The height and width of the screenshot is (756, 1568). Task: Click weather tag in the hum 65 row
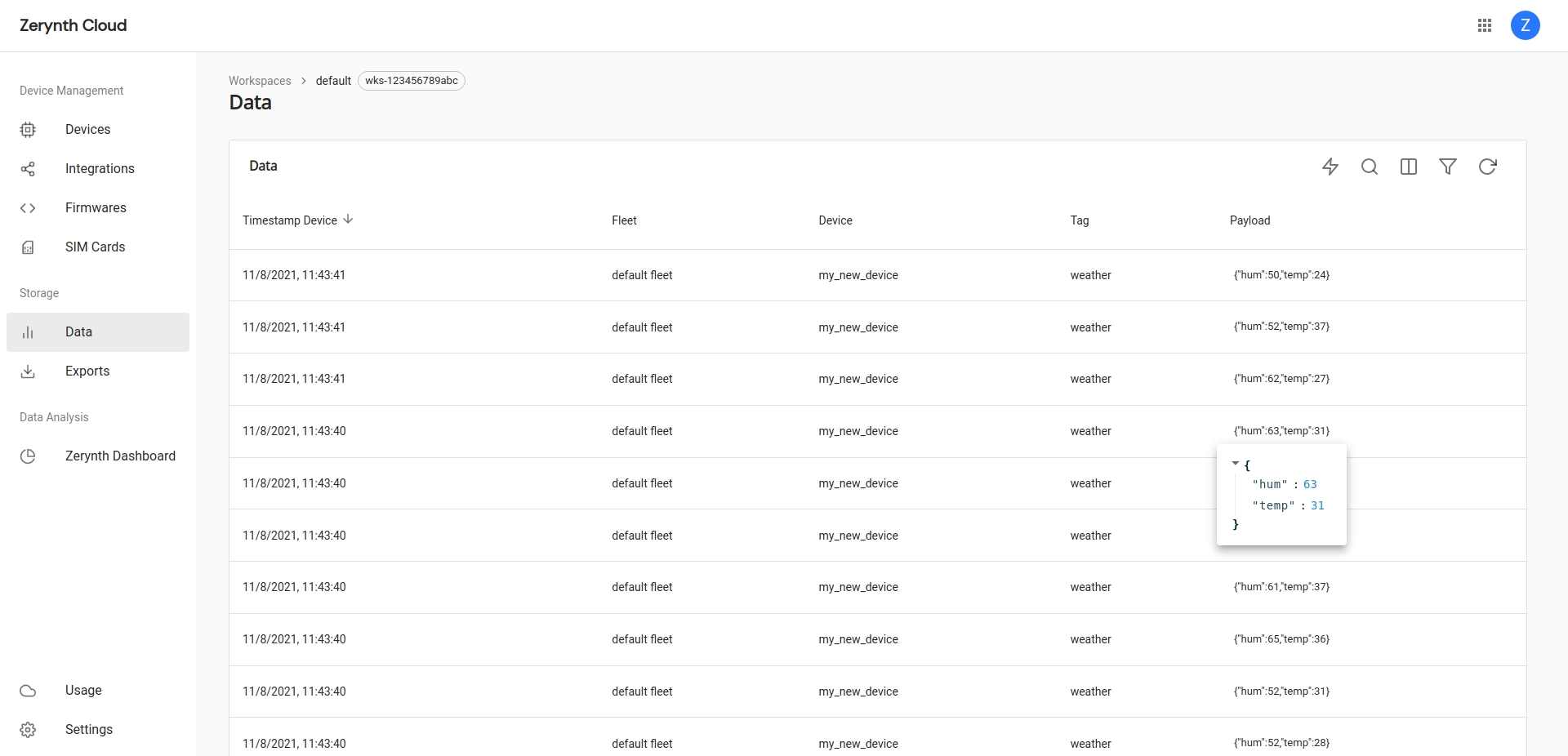1091,639
